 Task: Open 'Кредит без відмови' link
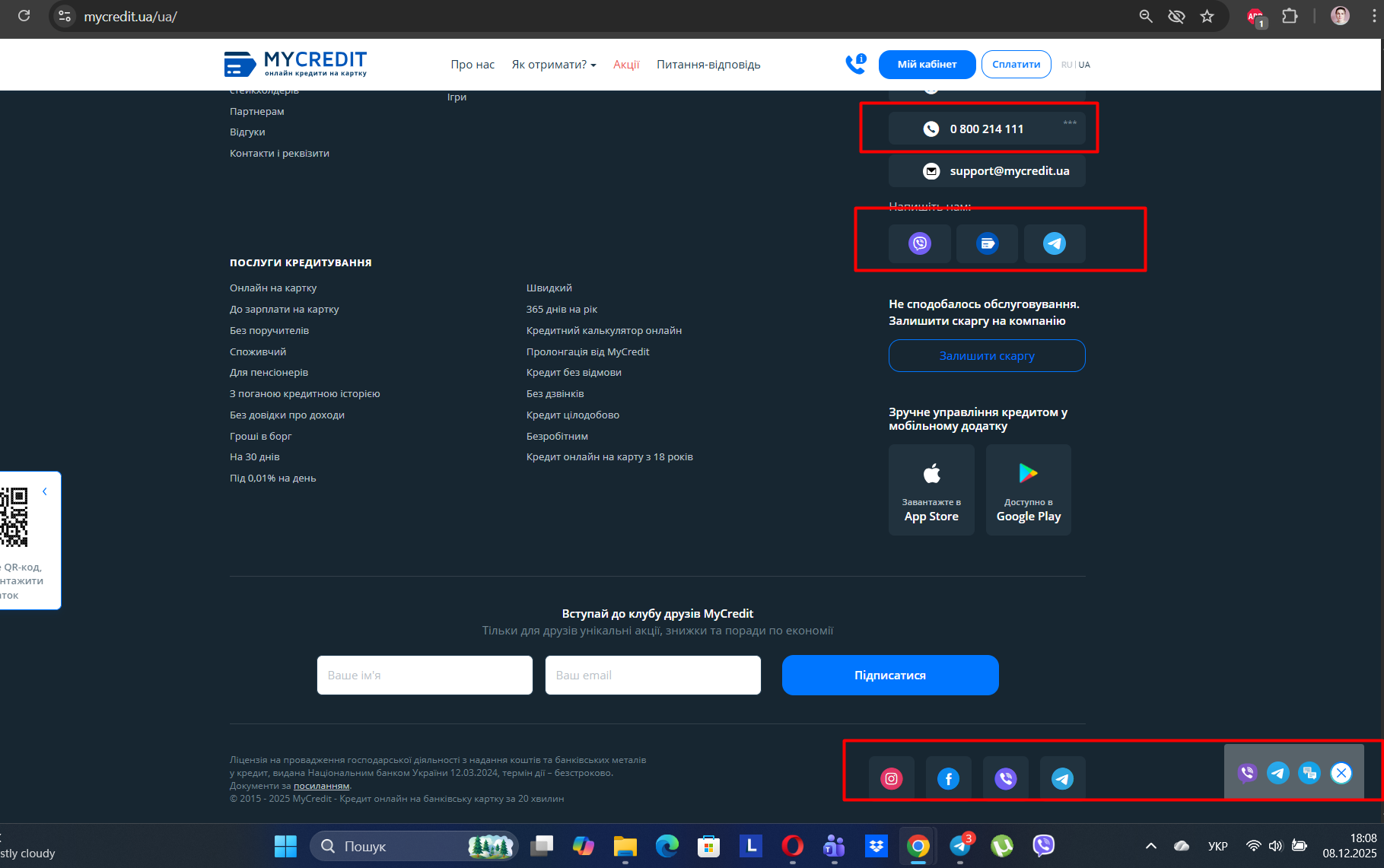pos(574,373)
